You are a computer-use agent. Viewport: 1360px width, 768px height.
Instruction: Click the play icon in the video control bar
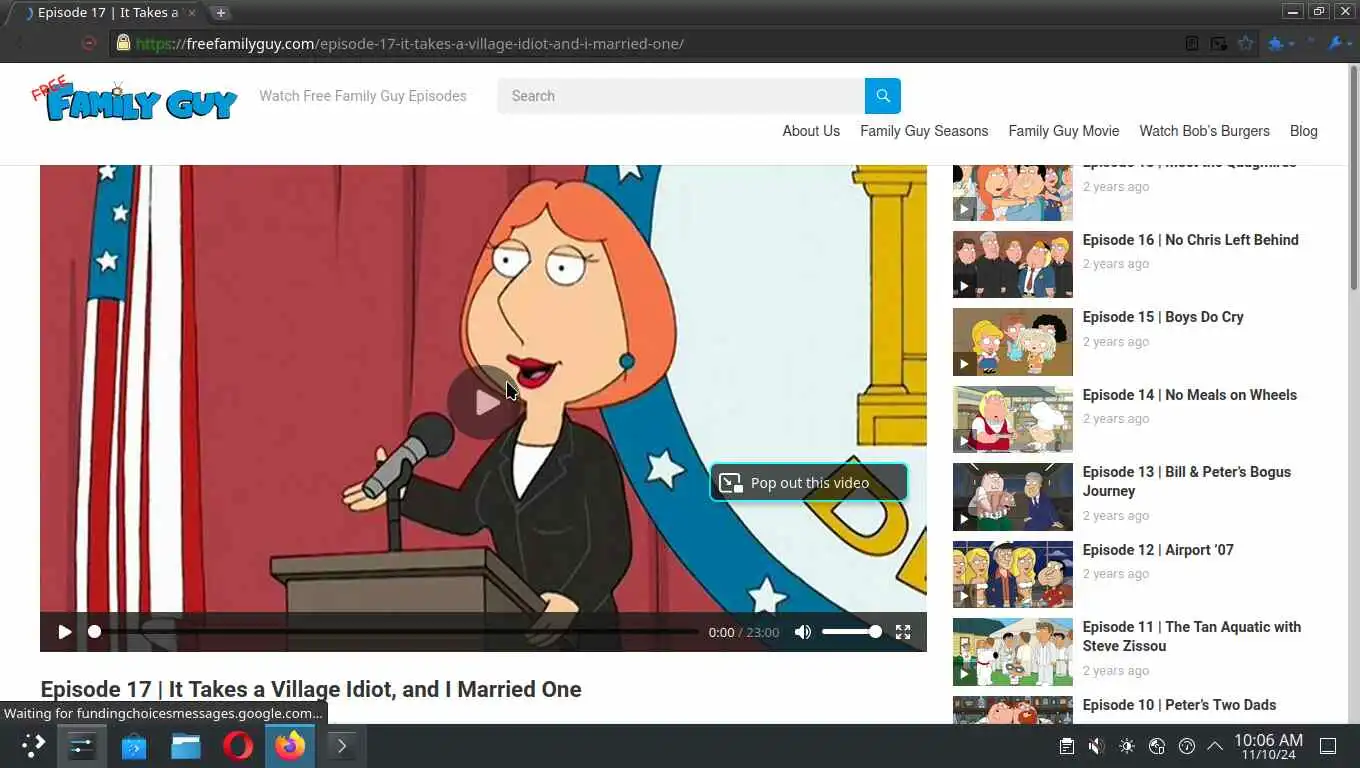[x=65, y=632]
